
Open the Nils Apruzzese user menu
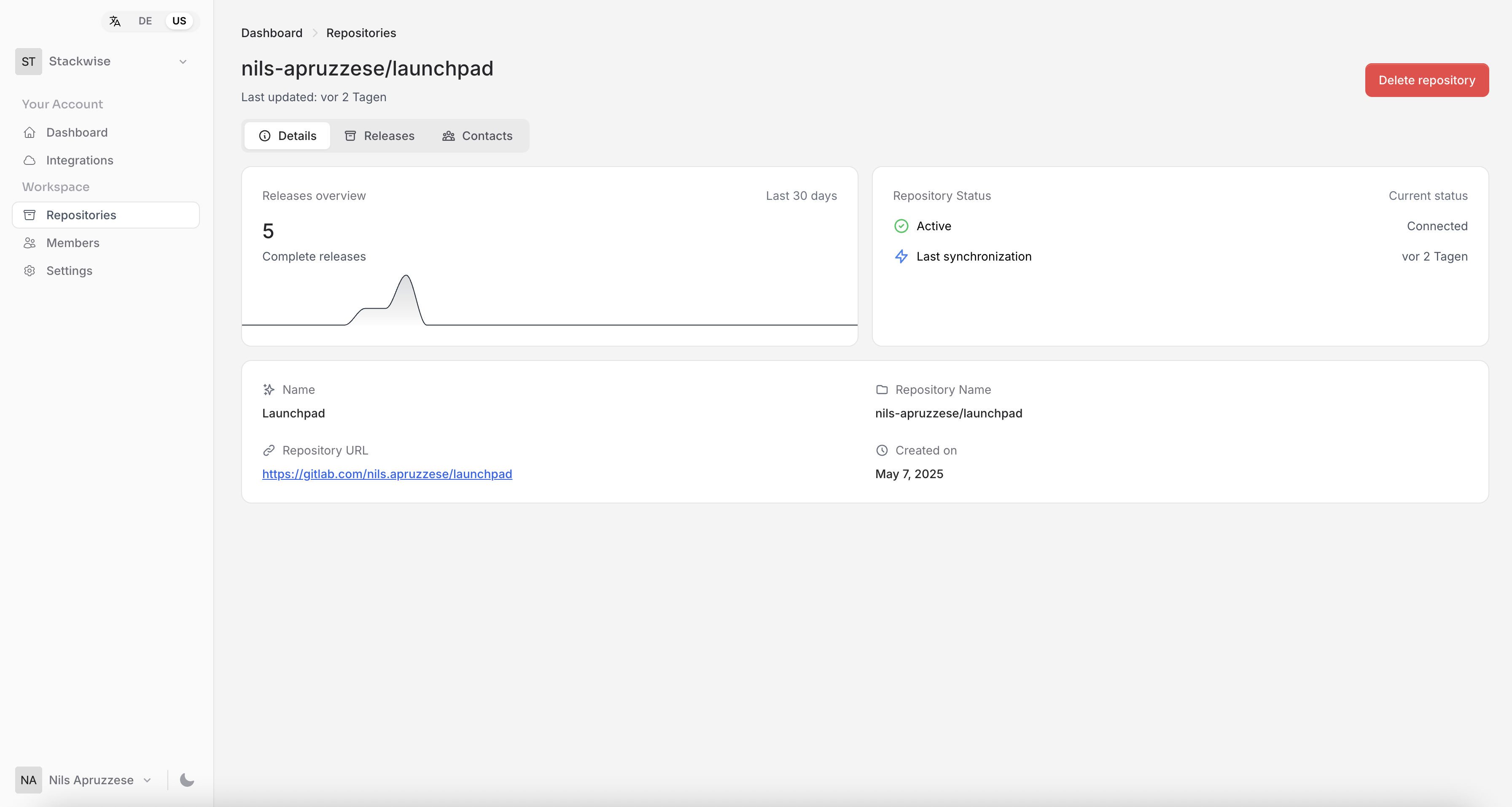click(91, 780)
